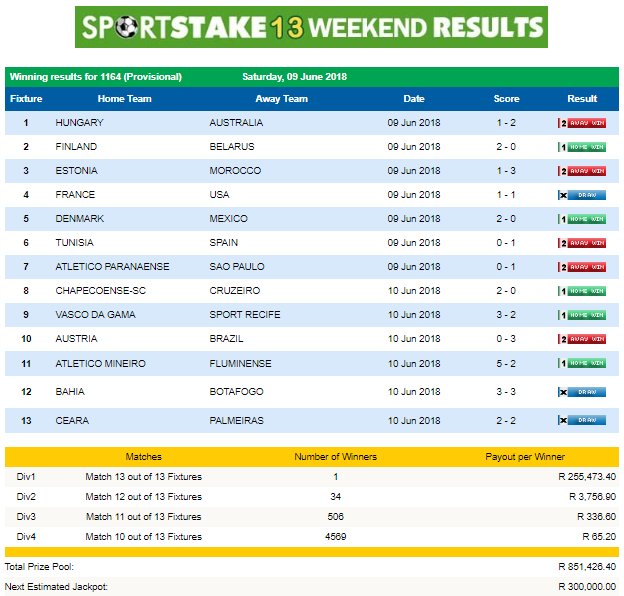The image size is (624, 596).
Task: Click the BAHIA home team cell
Action: click(x=70, y=391)
